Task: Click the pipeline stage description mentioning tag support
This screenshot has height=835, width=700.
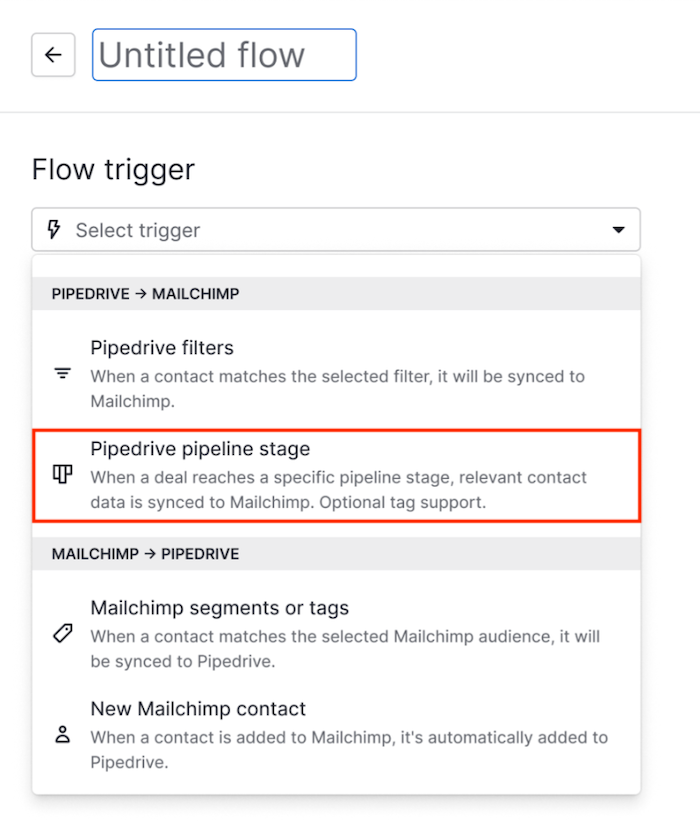Action: point(338,490)
